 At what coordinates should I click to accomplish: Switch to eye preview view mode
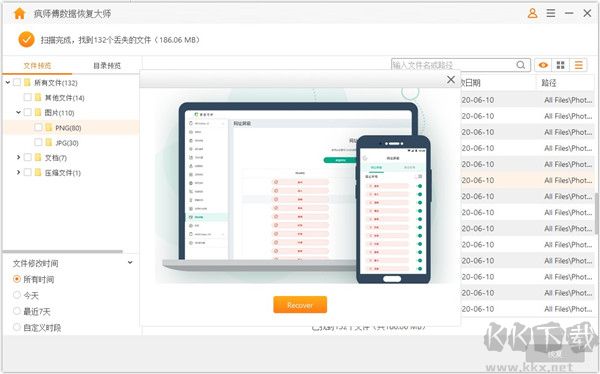543,65
